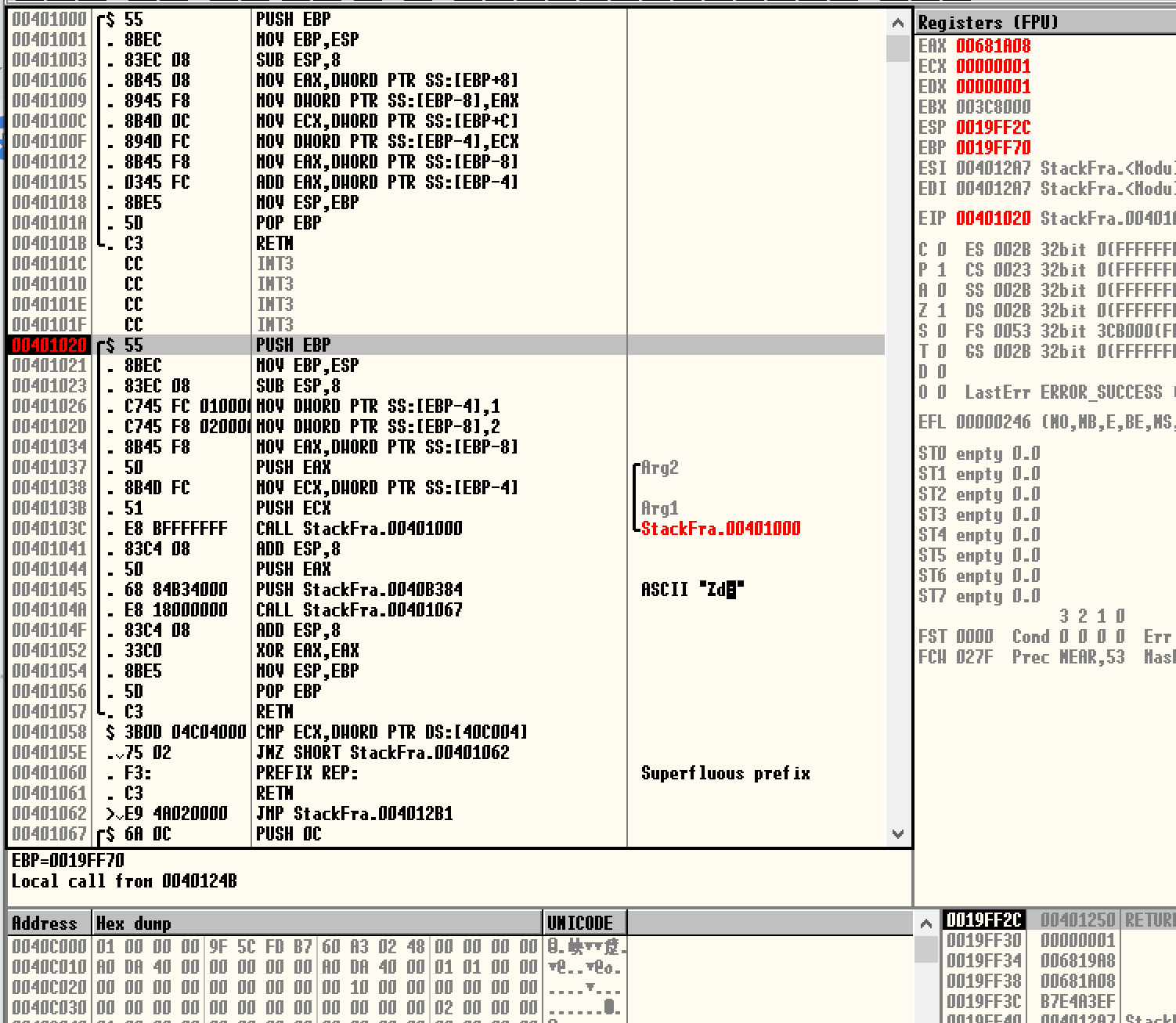This screenshot has height=1023, width=1176.
Task: Select the ST0 empty FPU register row
Action: [x=979, y=454]
